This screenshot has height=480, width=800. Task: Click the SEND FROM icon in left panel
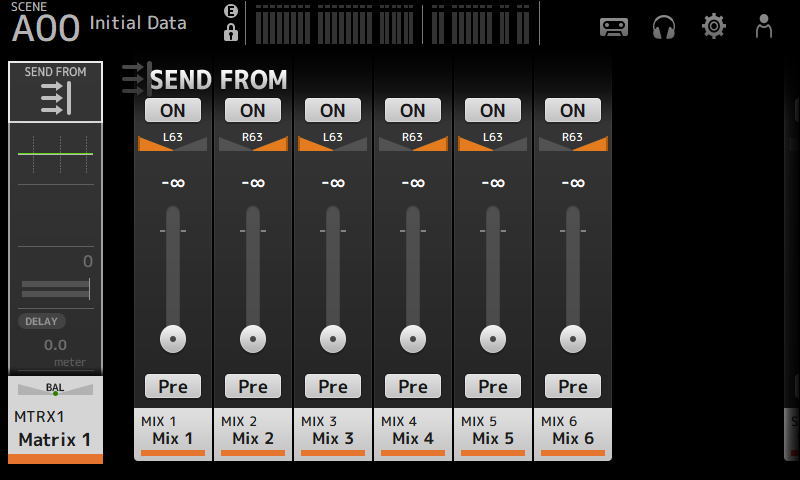click(55, 92)
